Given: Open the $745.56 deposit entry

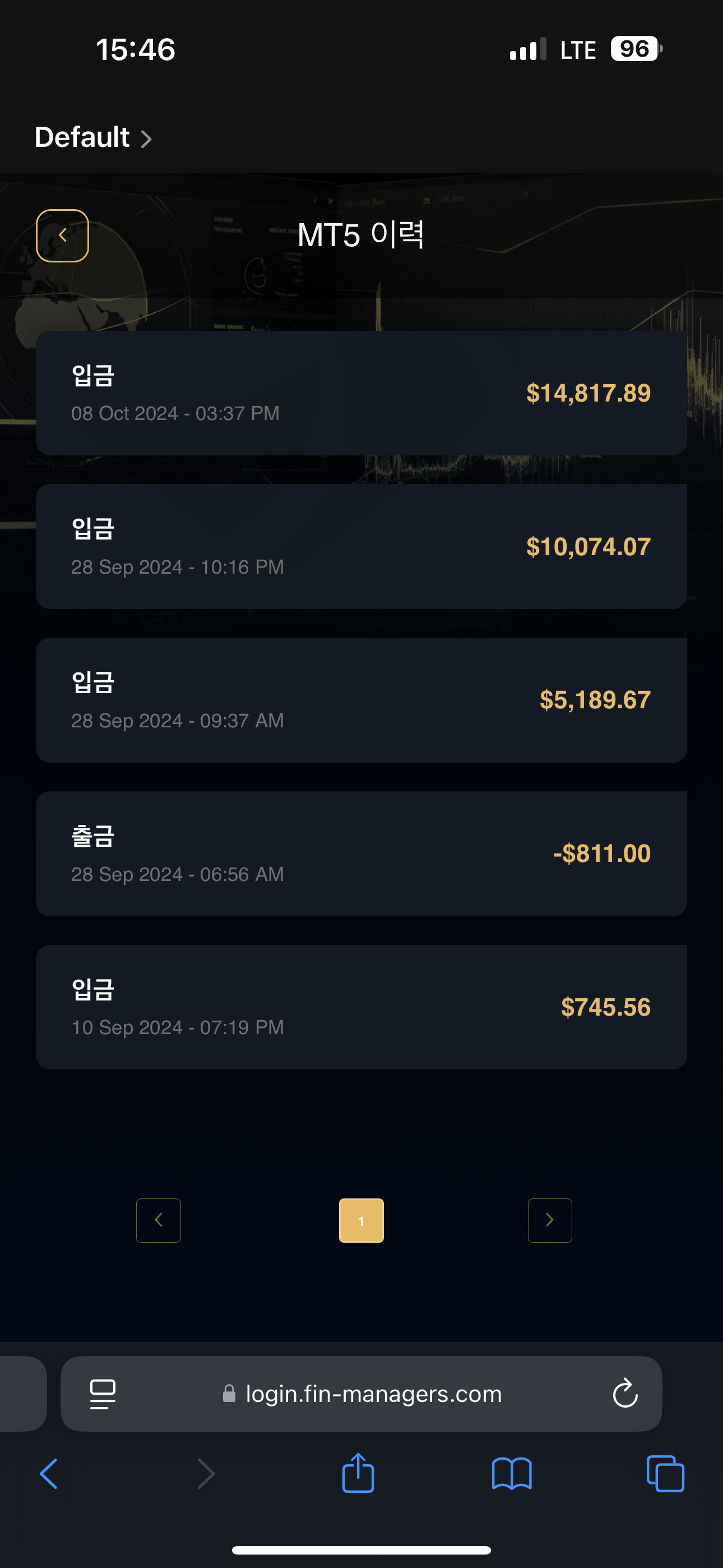Looking at the screenshot, I should [x=361, y=1007].
